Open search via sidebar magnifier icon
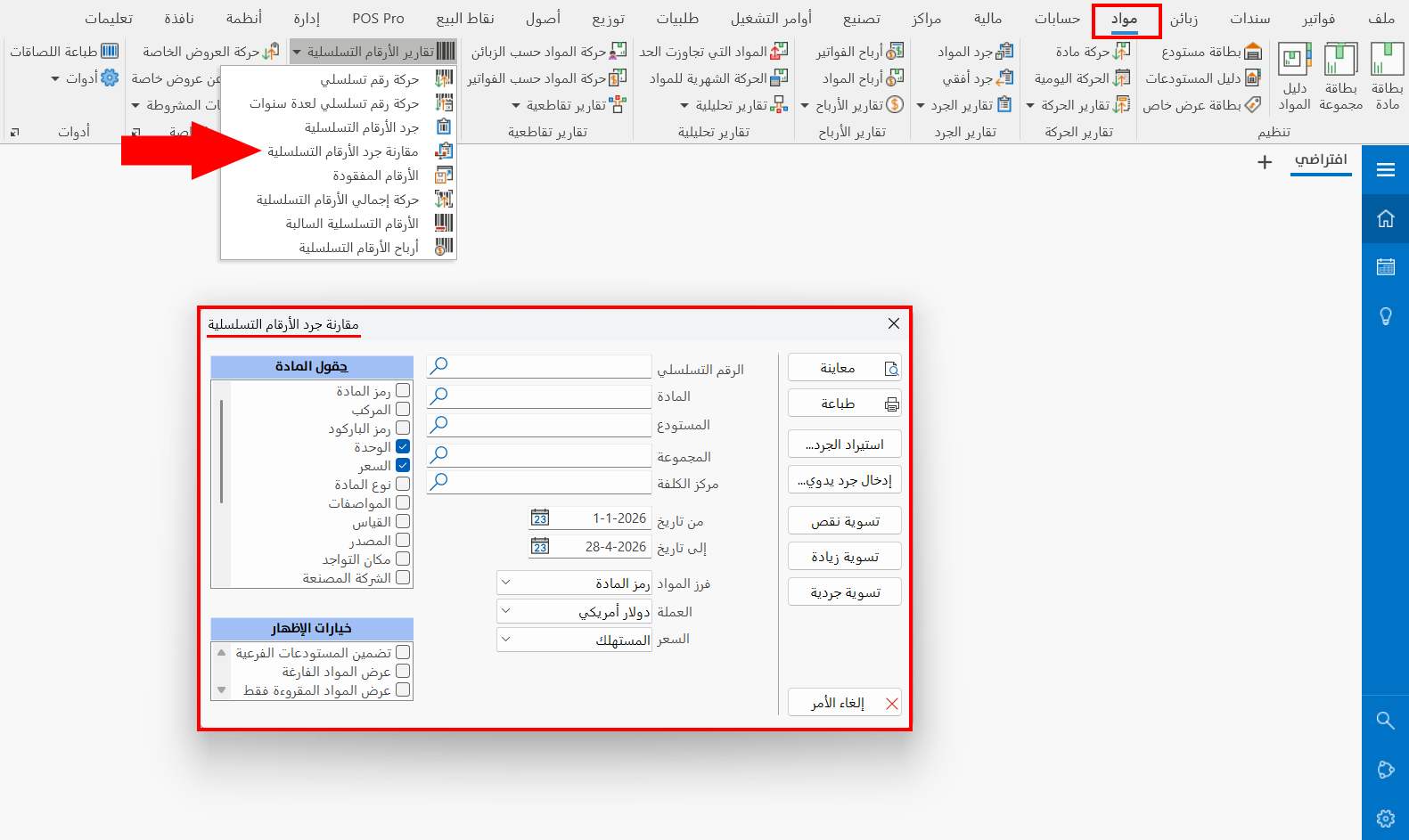Screen dimensions: 1409x840 [1385, 720]
